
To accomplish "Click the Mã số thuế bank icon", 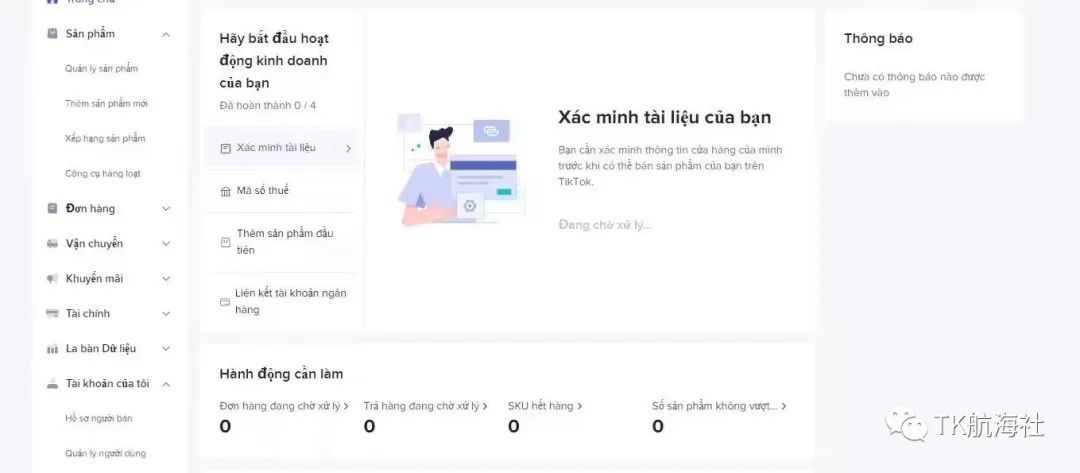I will pyautogui.click(x=225, y=191).
